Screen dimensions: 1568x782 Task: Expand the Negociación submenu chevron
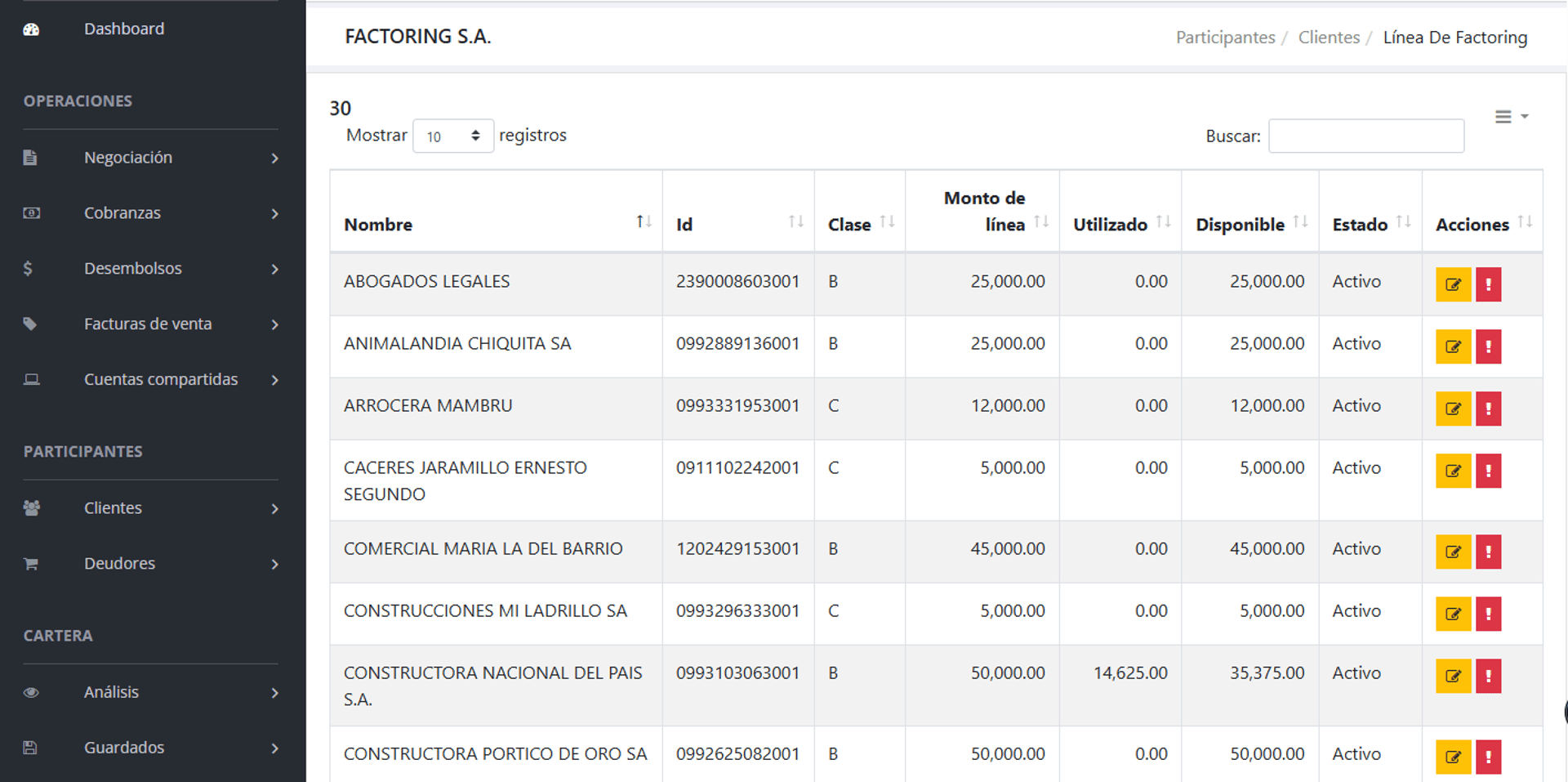coord(275,159)
